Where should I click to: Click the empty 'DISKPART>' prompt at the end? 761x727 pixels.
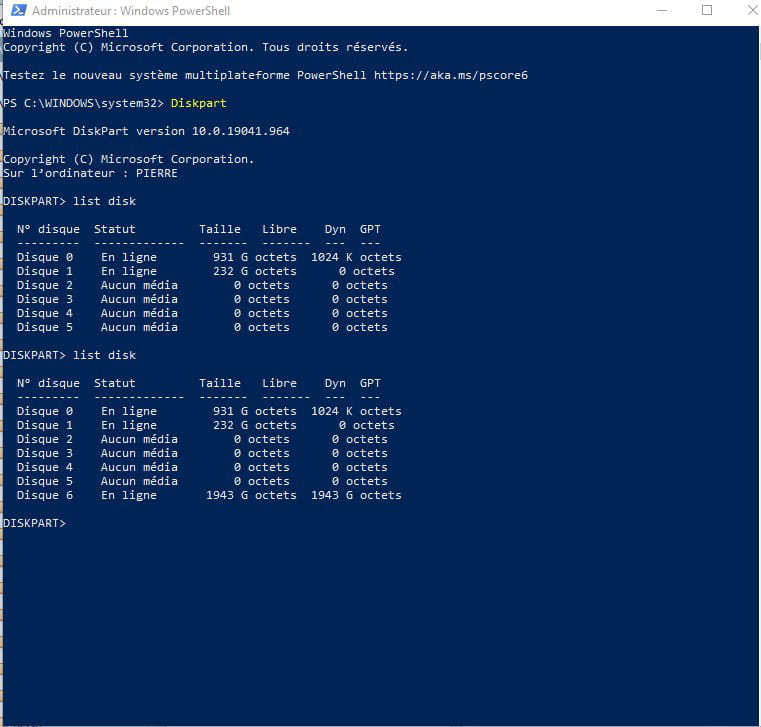point(34,523)
